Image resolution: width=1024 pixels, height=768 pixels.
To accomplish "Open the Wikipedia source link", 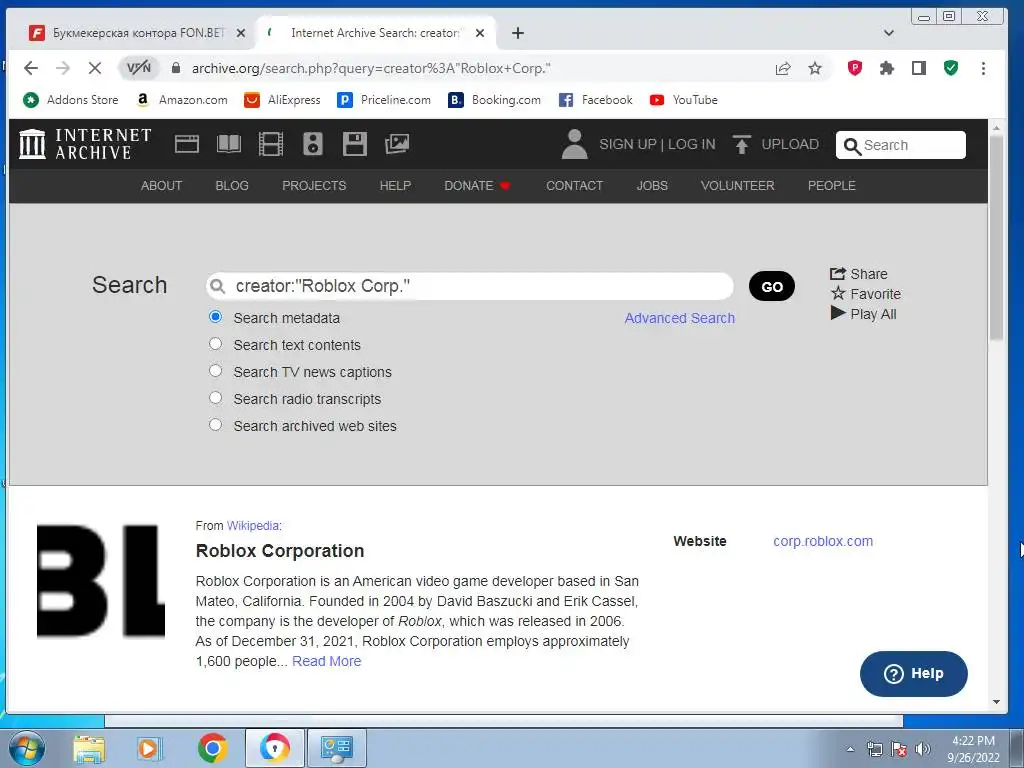I will click(x=253, y=526).
